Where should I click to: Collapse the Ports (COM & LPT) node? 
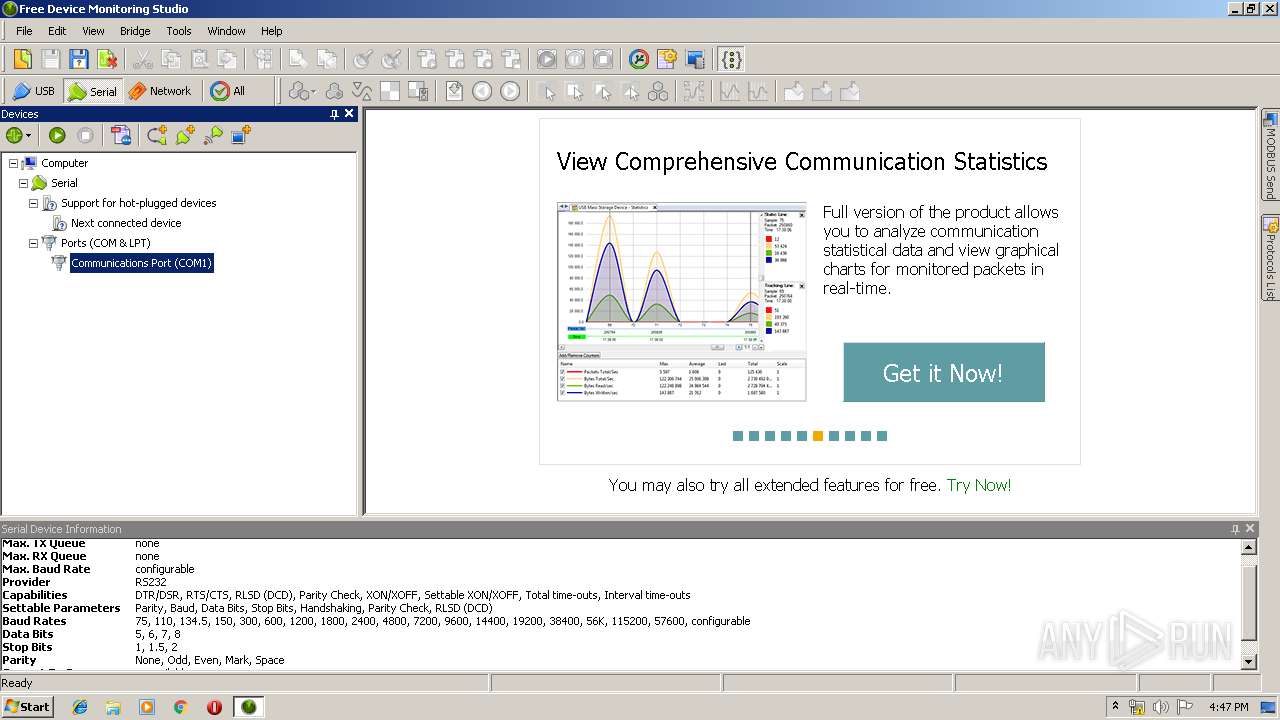[34, 243]
